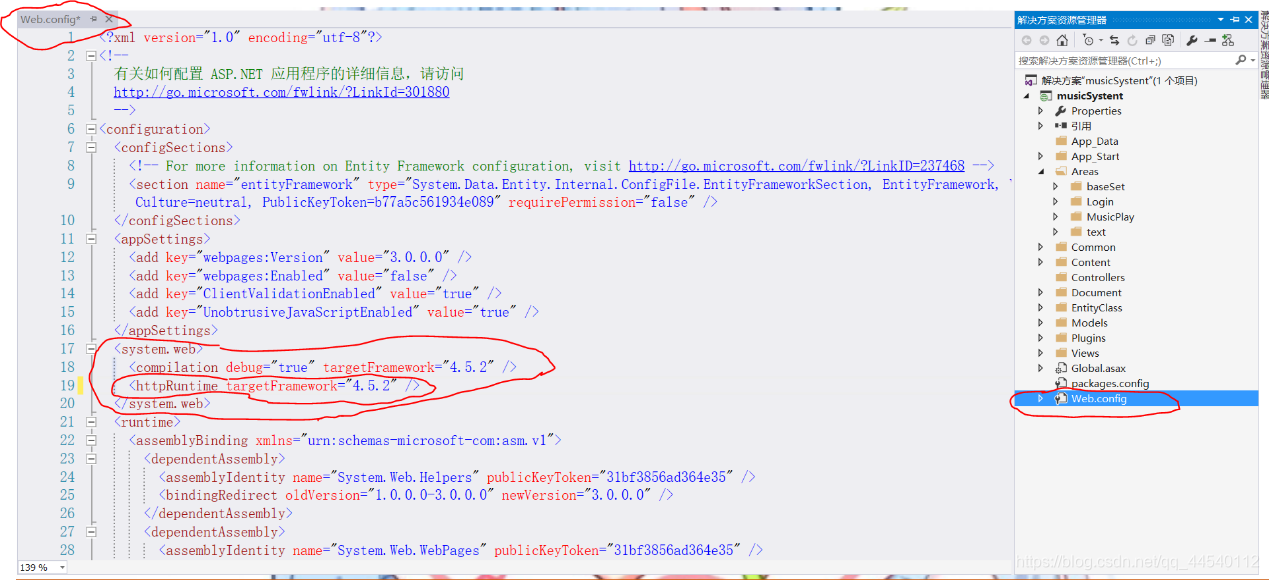
Task: Select the 引用 references node
Action: click(x=1081, y=126)
